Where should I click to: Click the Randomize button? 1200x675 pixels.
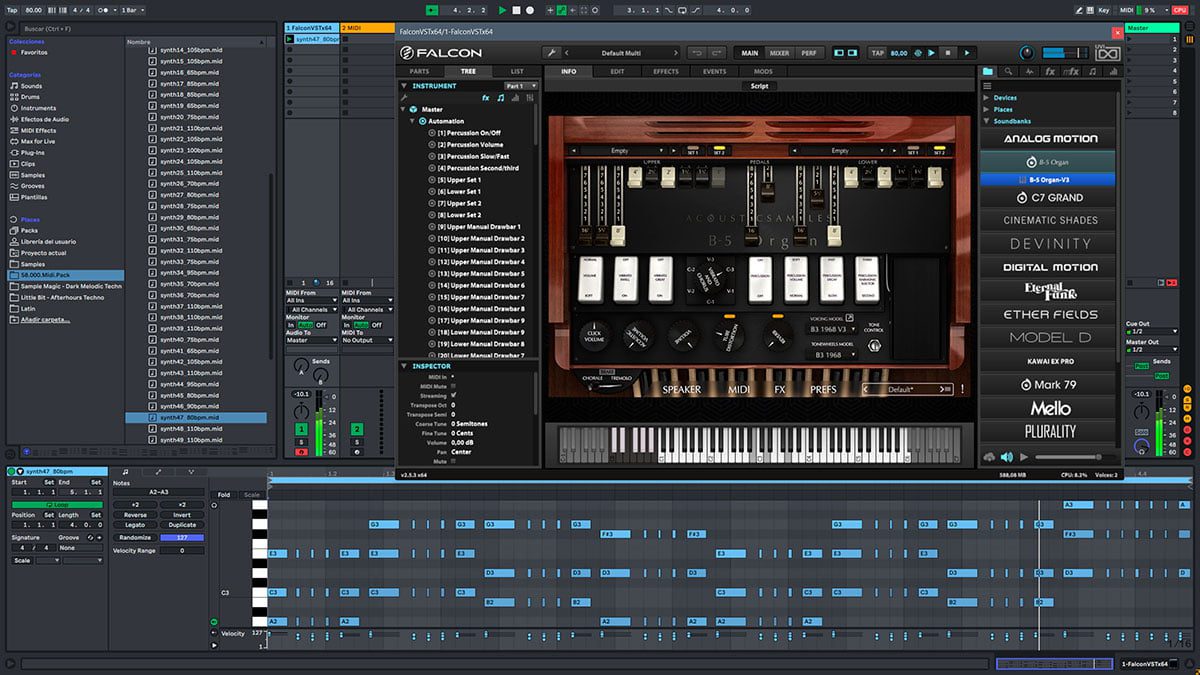135,537
